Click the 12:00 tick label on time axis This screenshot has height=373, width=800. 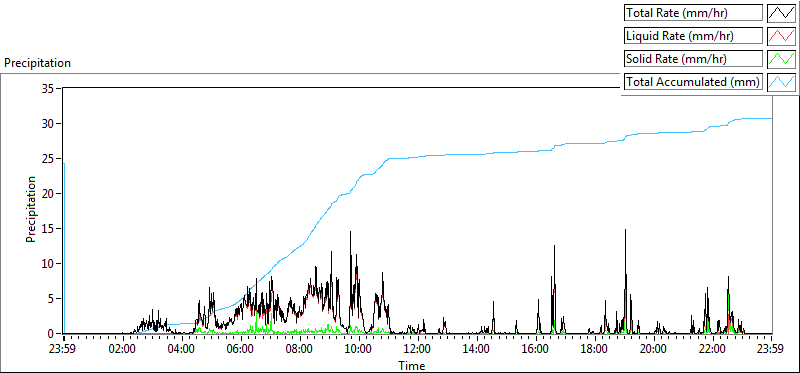coord(418,350)
